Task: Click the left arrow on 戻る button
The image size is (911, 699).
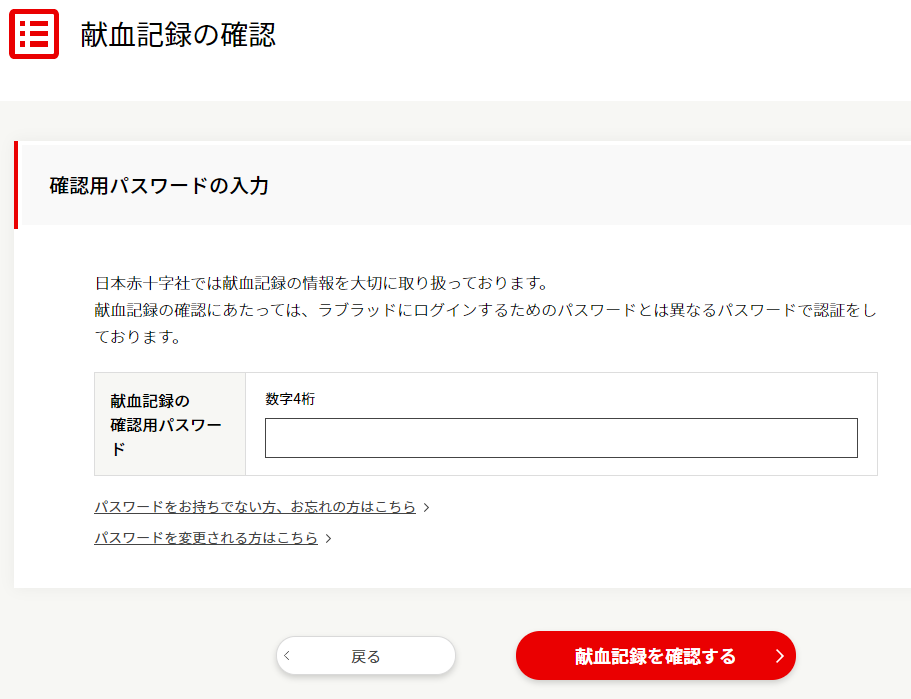Action: [288, 656]
